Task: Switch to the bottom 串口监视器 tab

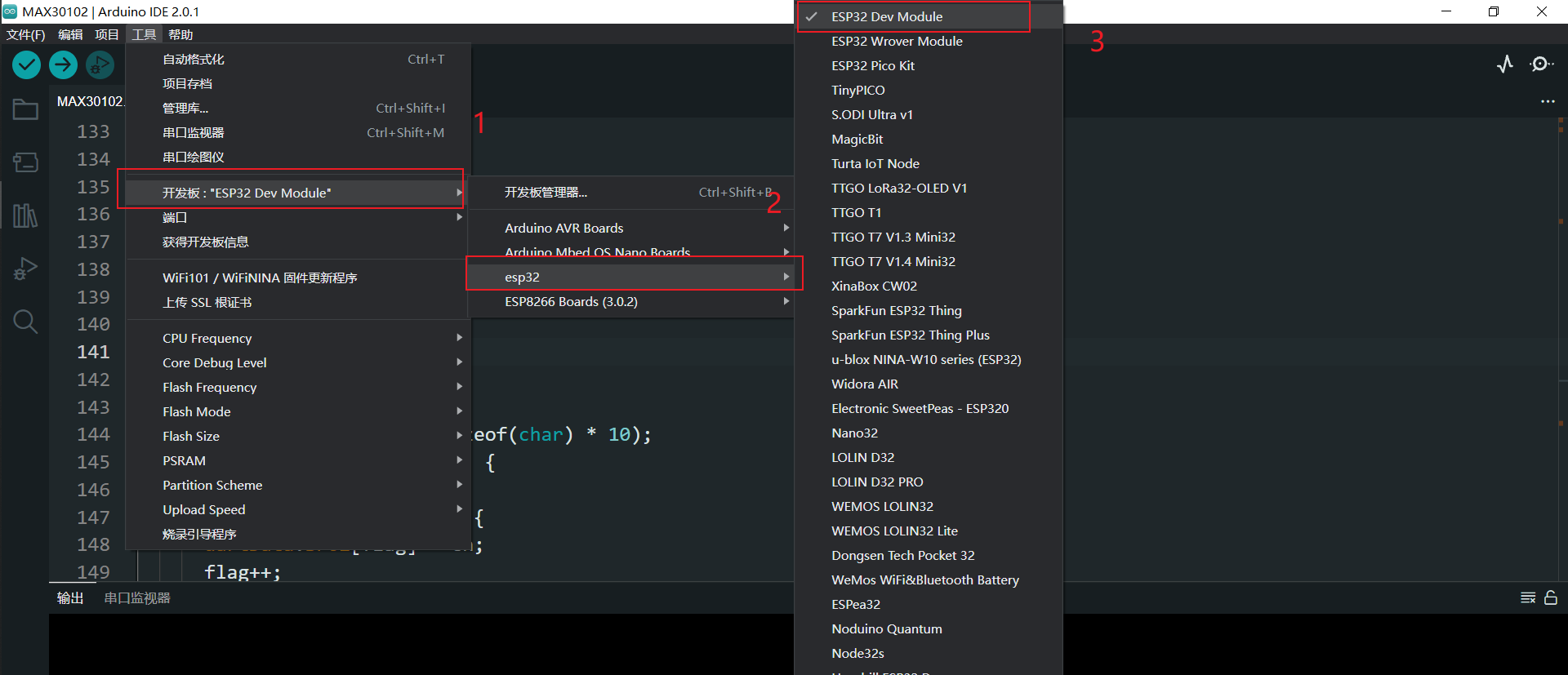Action: (137, 597)
